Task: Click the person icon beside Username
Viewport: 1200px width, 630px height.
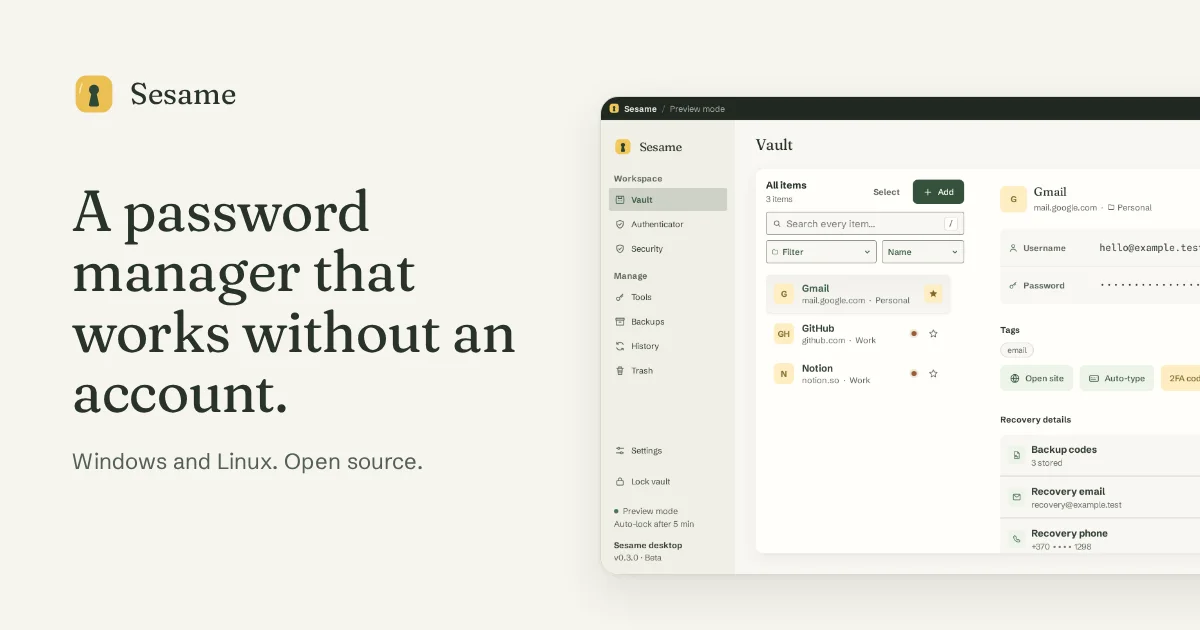Action: [1013, 248]
